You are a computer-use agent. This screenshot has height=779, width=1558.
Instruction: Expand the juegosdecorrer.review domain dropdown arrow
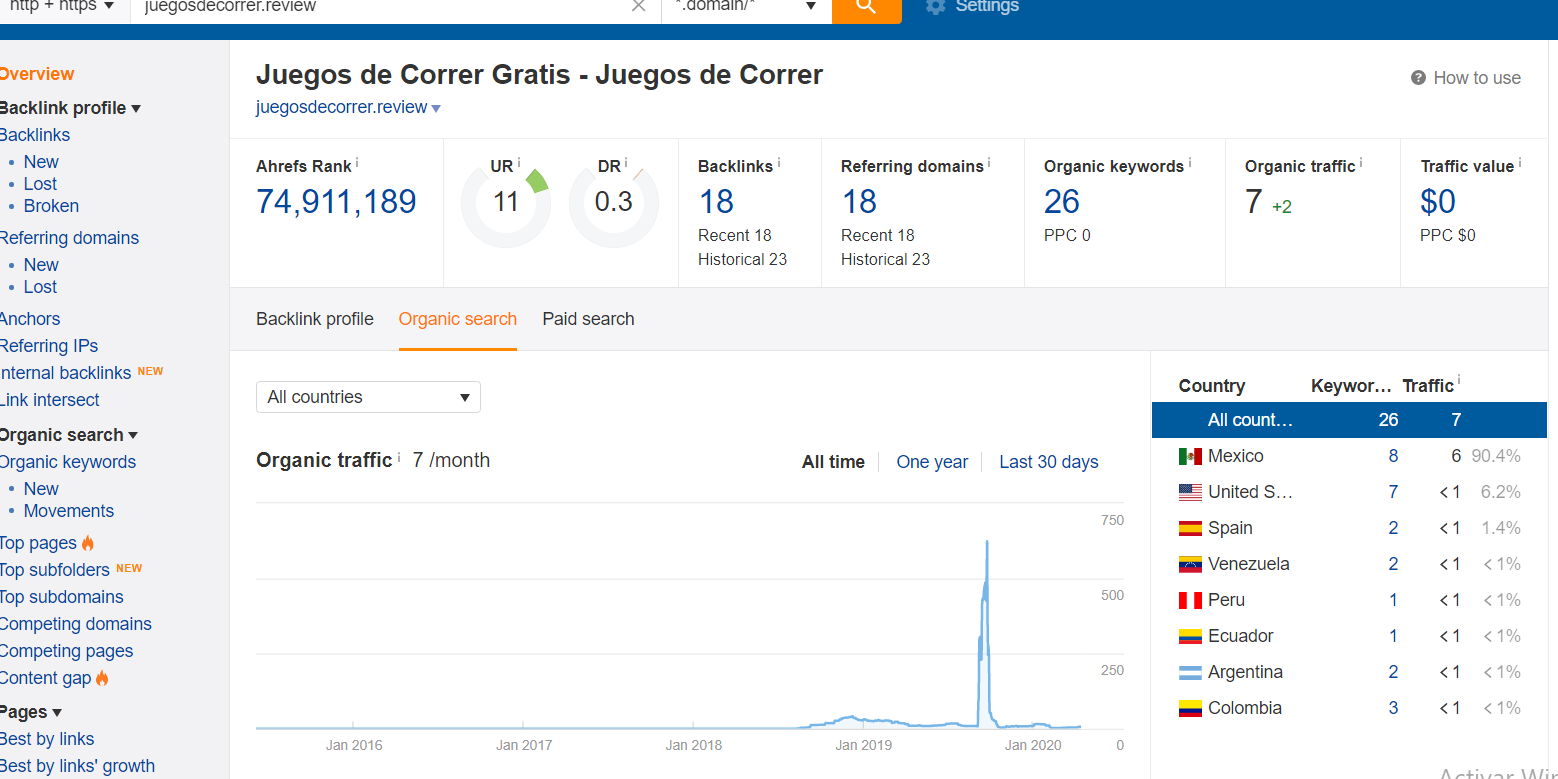(x=436, y=108)
